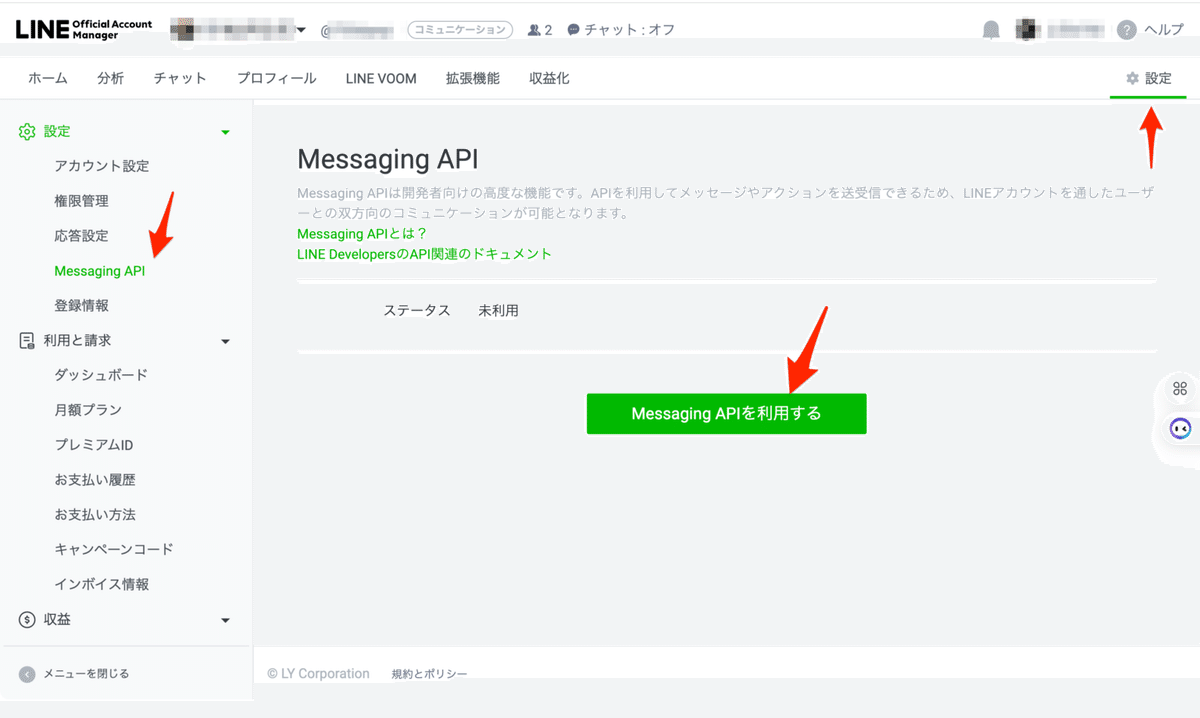The image size is (1200, 718).
Task: Open プレミアムID in the sidebar
Action: coord(94,445)
